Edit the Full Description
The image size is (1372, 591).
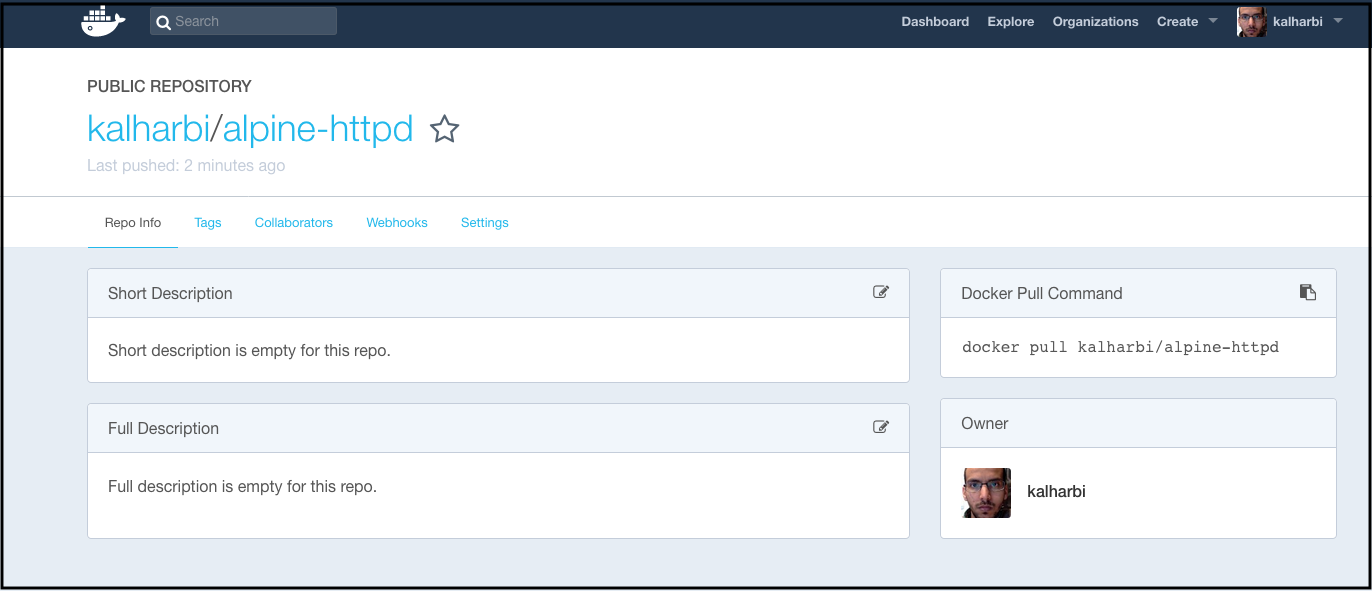(881, 427)
